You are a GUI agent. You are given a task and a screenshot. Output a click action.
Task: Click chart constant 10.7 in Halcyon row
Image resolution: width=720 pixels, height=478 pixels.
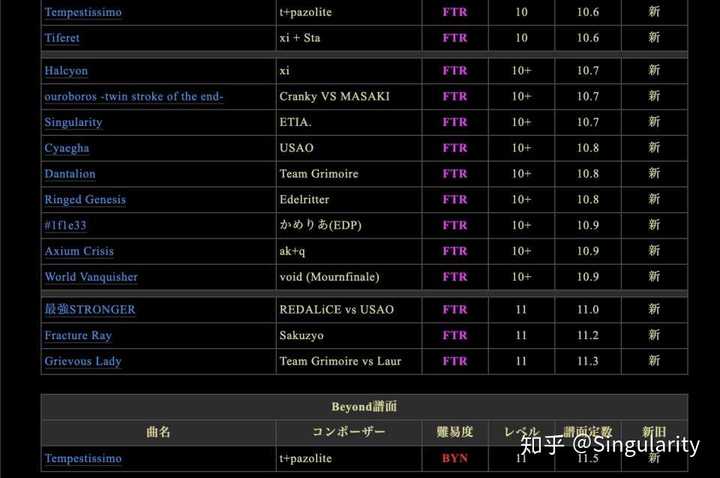pos(588,71)
